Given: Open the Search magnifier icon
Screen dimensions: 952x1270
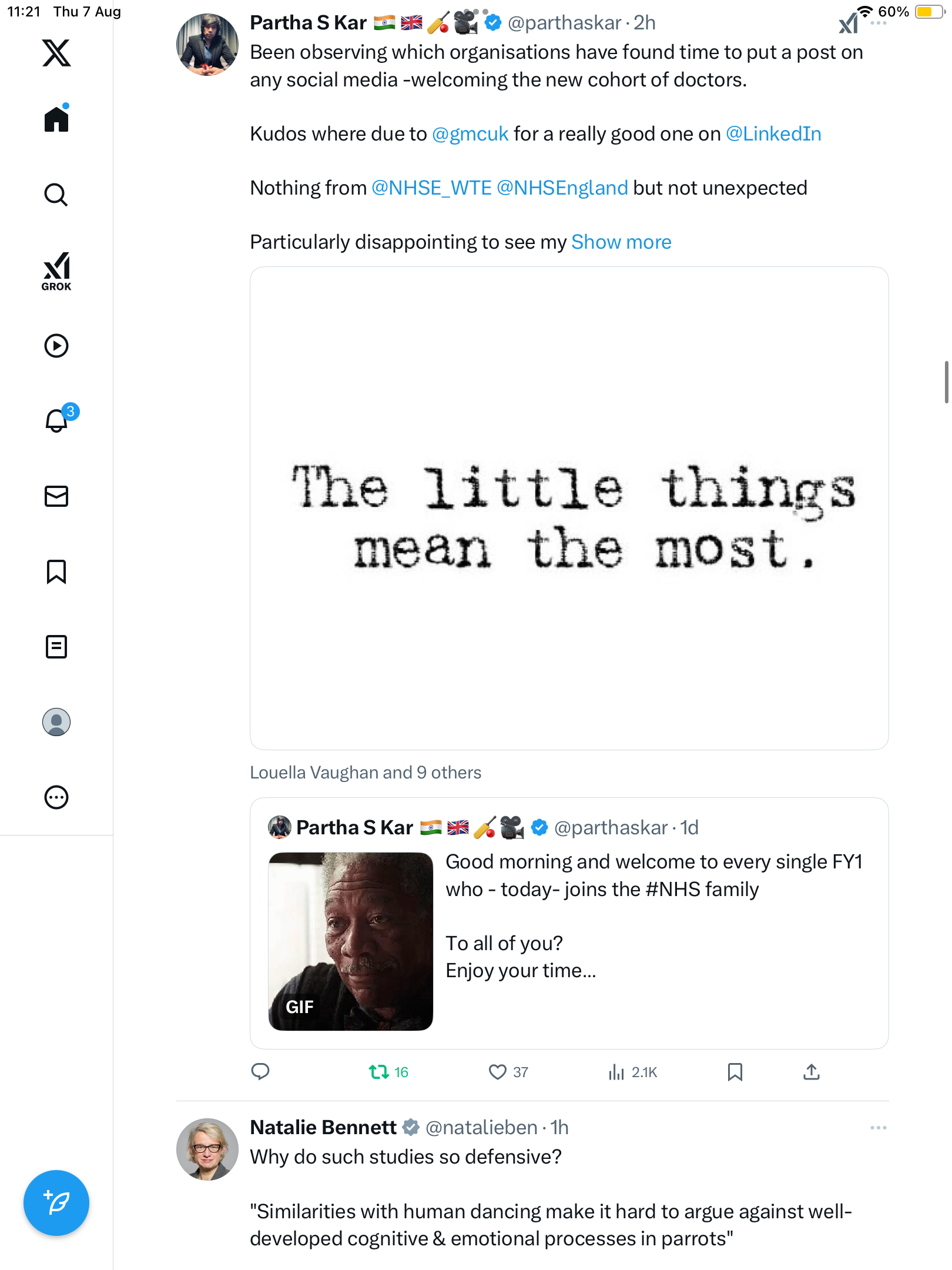Looking at the screenshot, I should point(56,195).
